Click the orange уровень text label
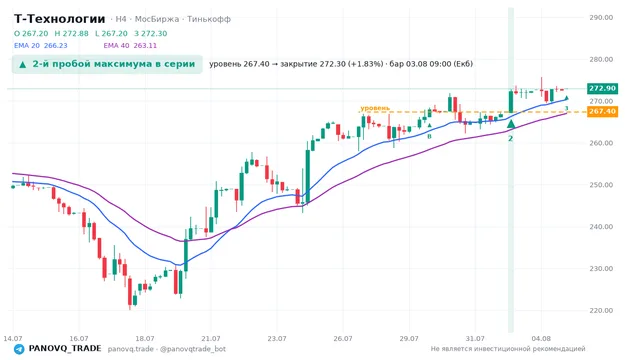 coord(375,108)
